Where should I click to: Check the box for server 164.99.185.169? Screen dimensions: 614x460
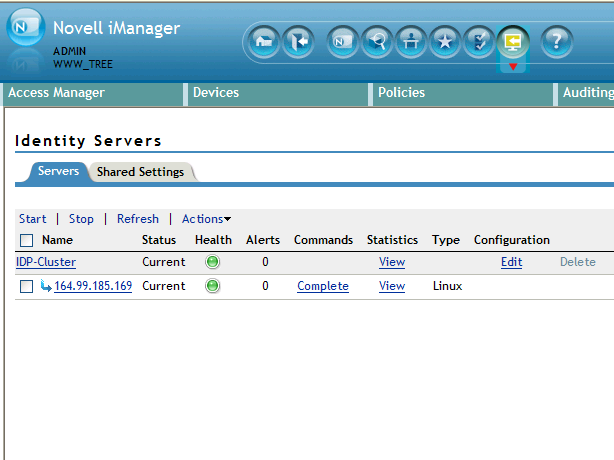[27, 287]
